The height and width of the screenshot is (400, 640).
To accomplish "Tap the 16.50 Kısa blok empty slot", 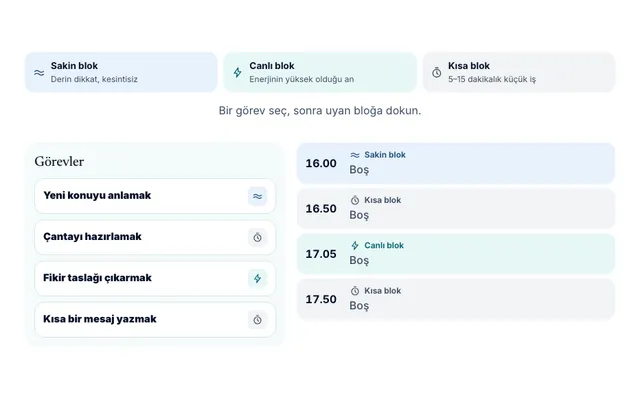I will point(456,208).
